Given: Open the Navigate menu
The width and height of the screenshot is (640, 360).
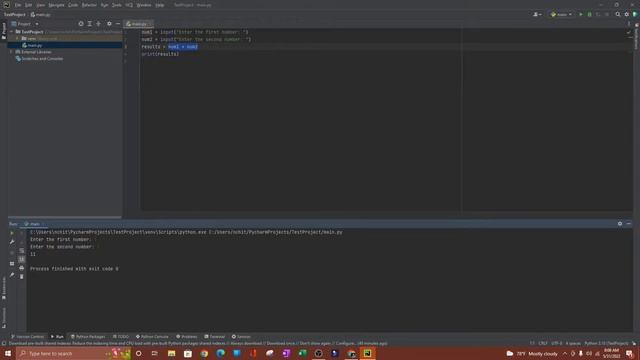Looking at the screenshot, I should click(x=56, y=5).
